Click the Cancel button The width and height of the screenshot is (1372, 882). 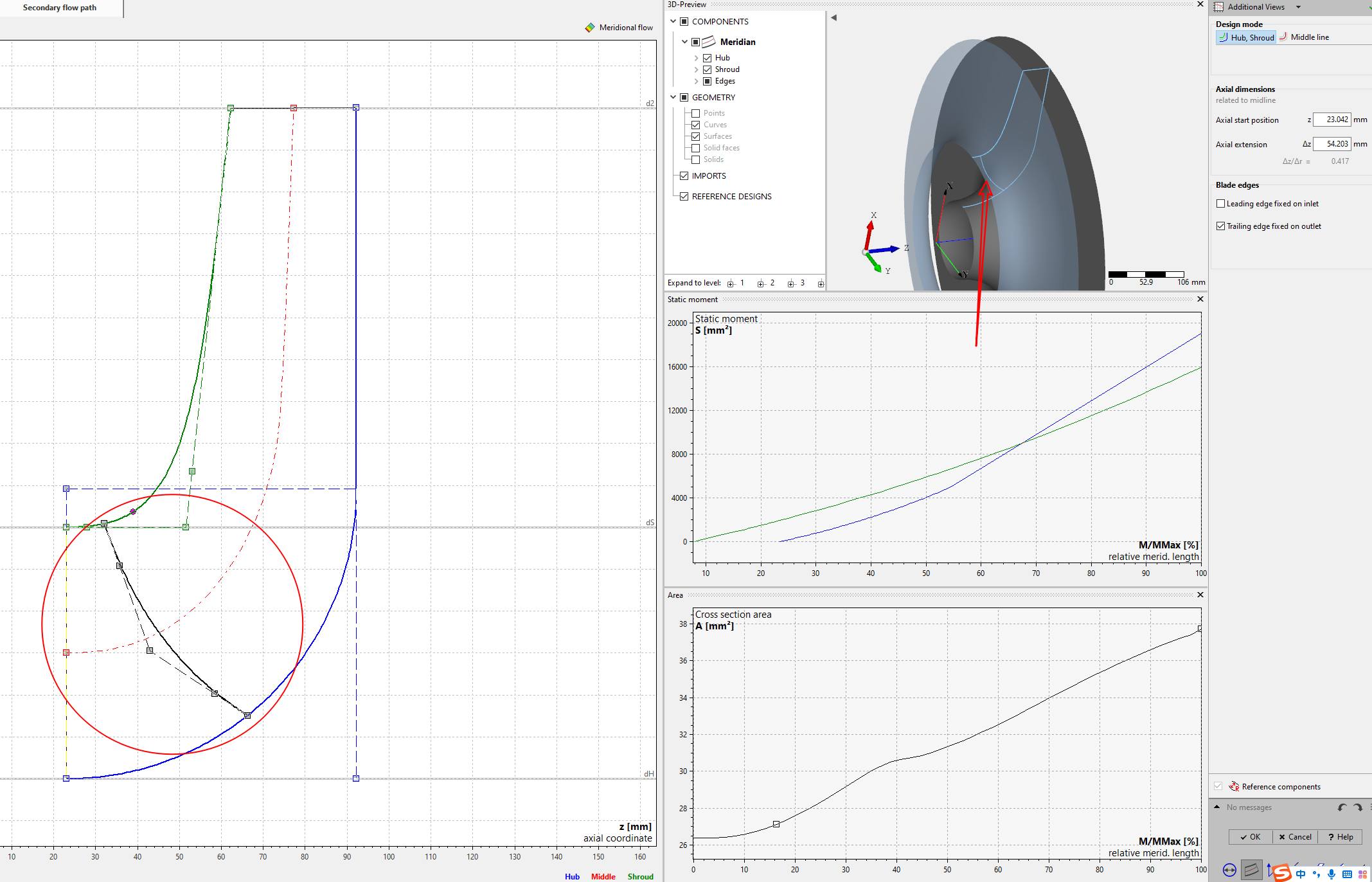[1295, 837]
